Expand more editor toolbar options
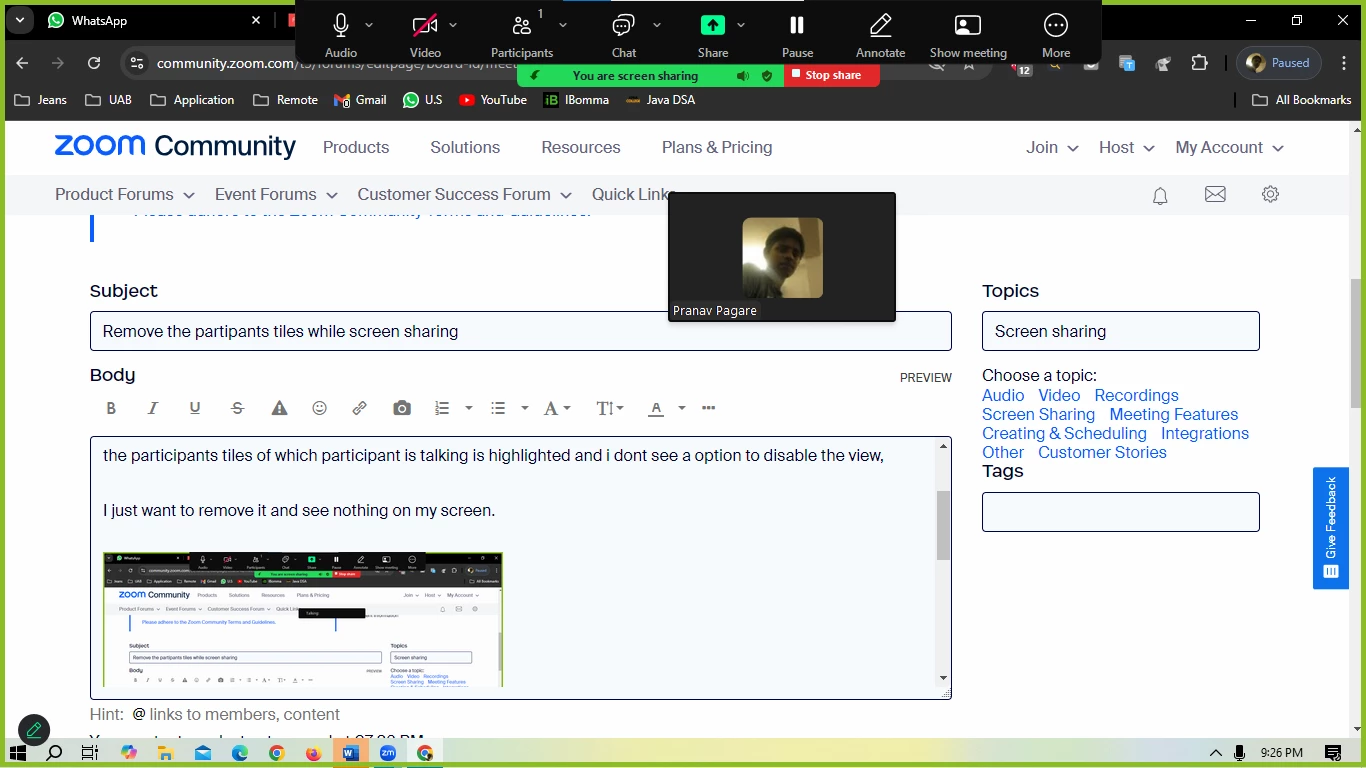Viewport: 1366px width, 768px height. click(x=709, y=408)
